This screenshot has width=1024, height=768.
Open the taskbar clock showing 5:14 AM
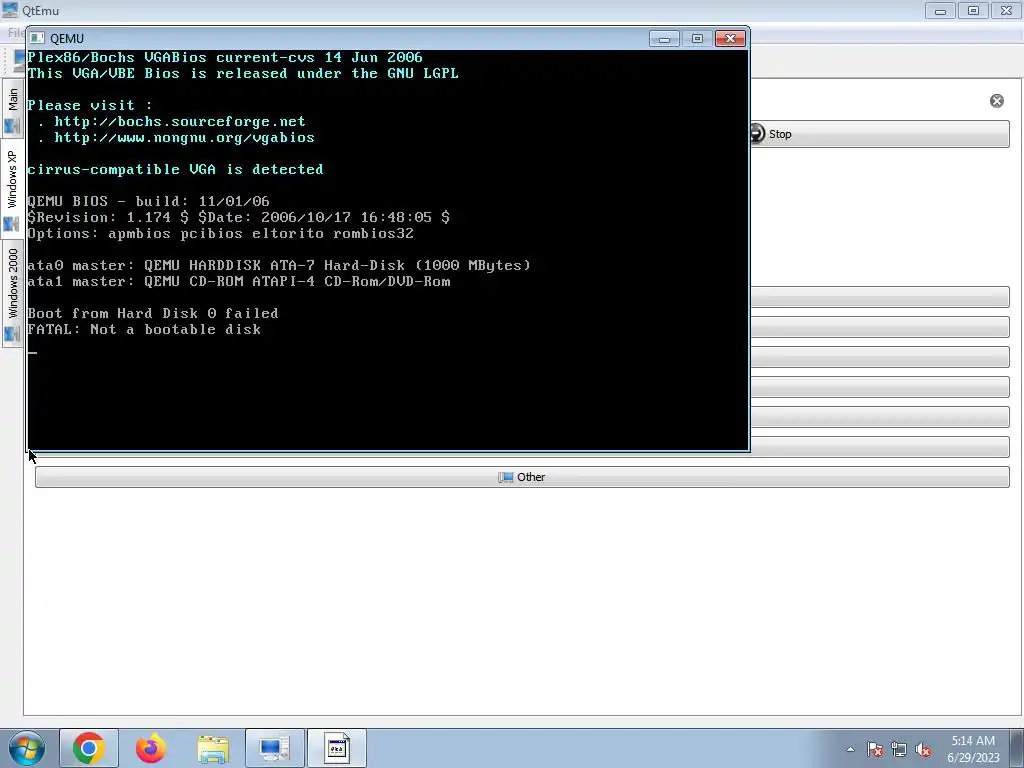[973, 748]
